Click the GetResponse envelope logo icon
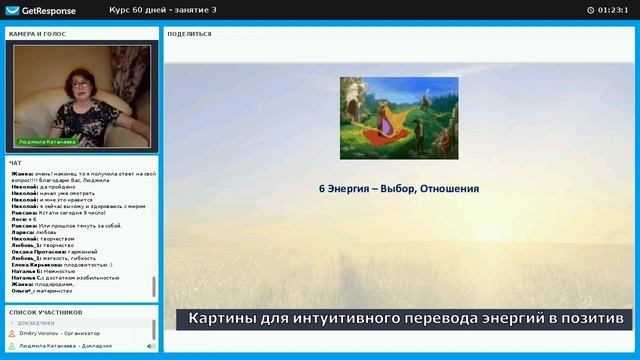This screenshot has width=640, height=360. [x=12, y=11]
